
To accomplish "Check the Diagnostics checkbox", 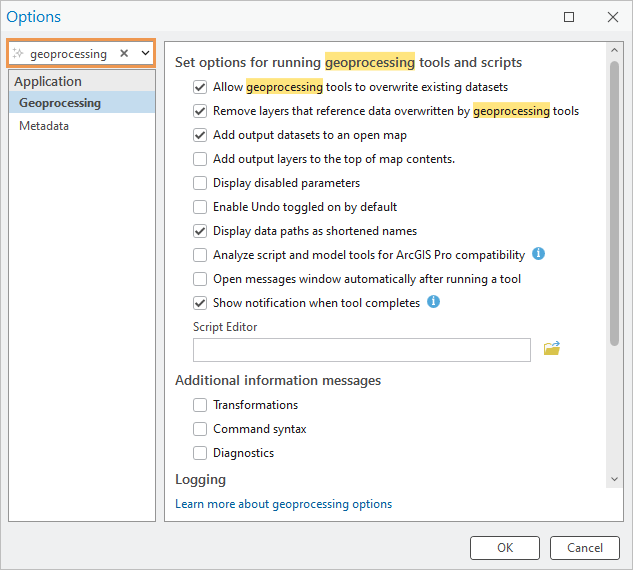I will (200, 453).
